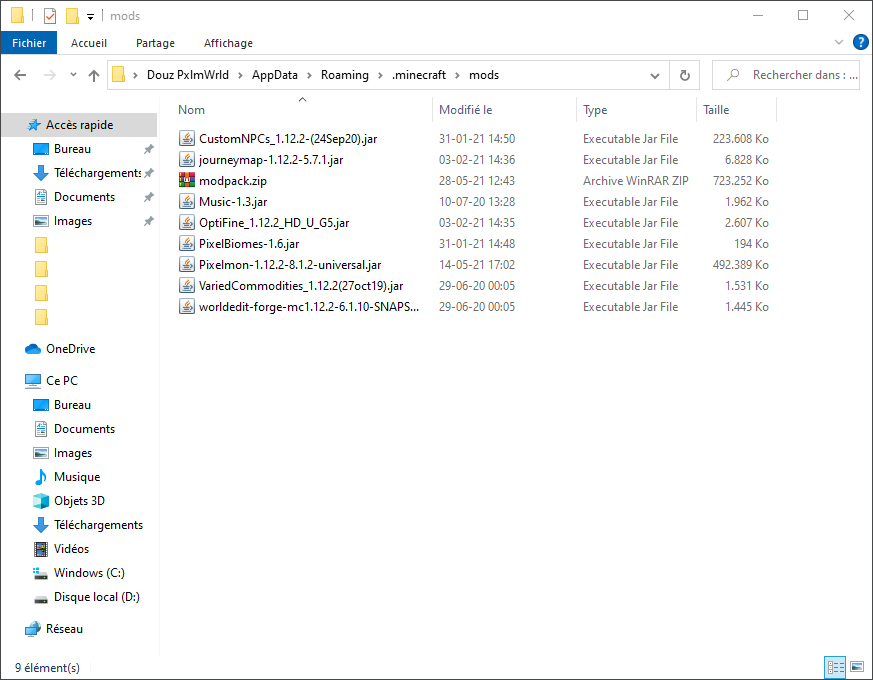This screenshot has height=680, width=873.
Task: Click size value 723.252 Ko
Action: click(740, 180)
